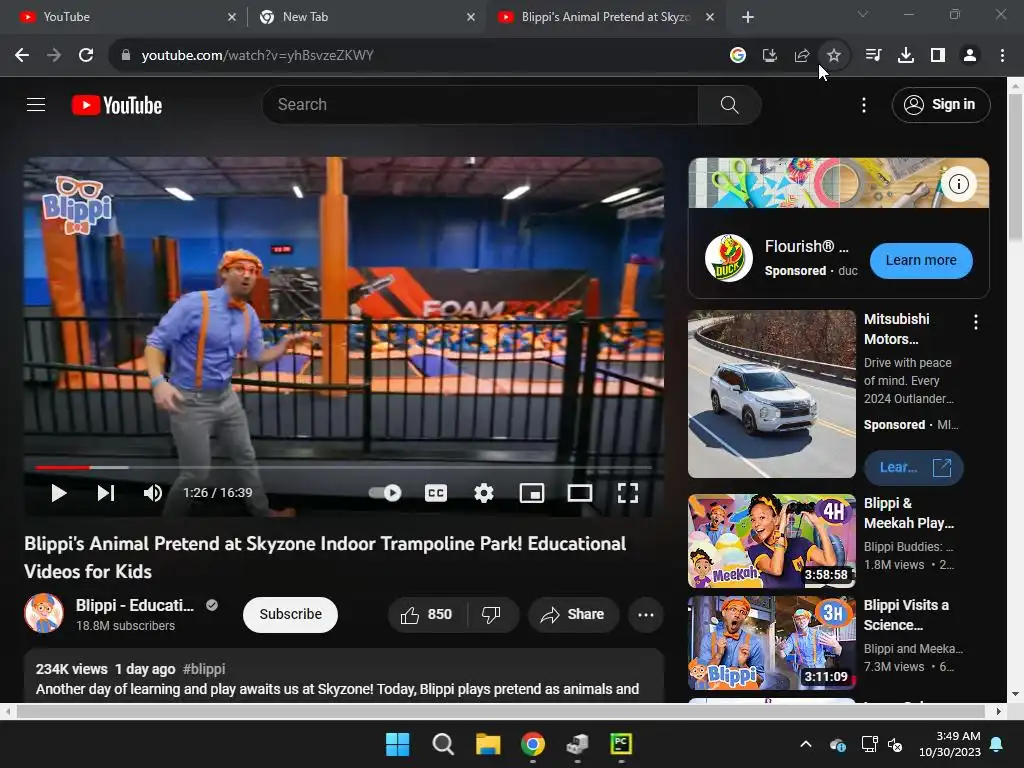The height and width of the screenshot is (768, 1024).
Task: Toggle autoplay switch
Action: [385, 493]
